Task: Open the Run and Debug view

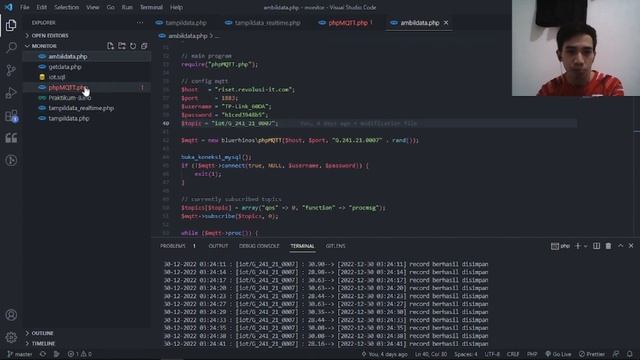Action: coord(11,93)
